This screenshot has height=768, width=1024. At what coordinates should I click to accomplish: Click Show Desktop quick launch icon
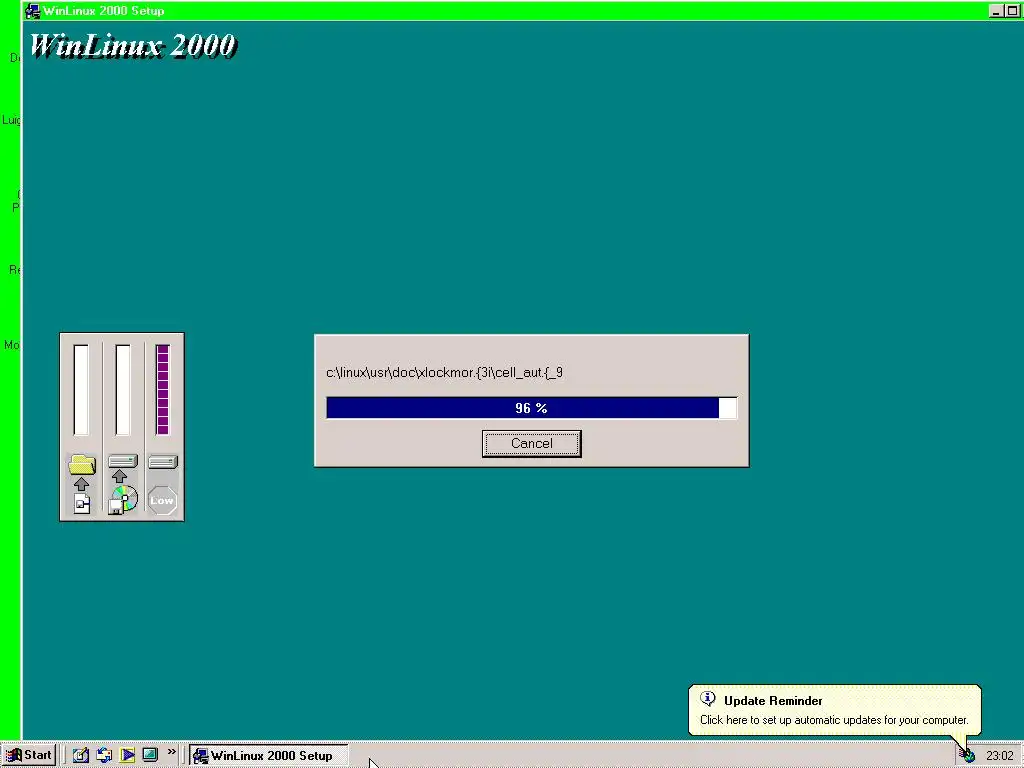[150, 754]
